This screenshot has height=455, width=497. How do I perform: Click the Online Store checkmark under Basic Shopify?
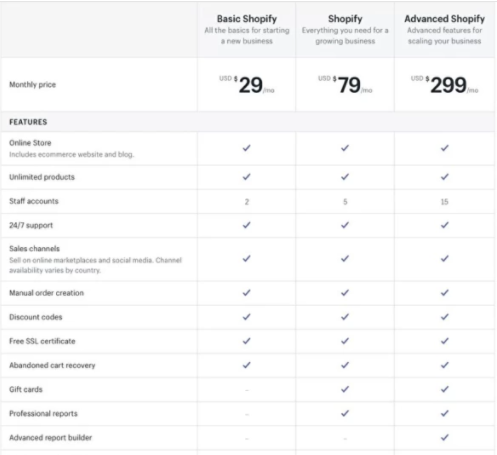click(246, 148)
